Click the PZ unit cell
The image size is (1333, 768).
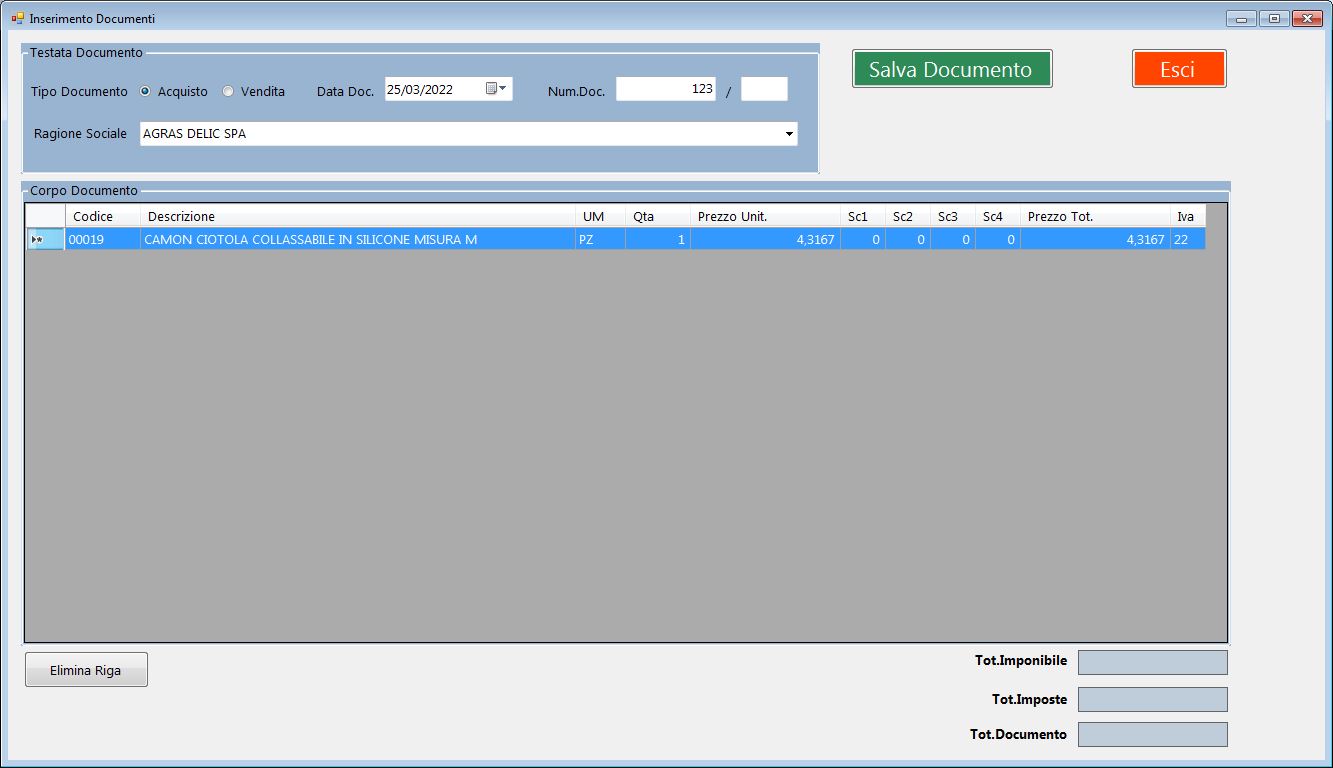pyautogui.click(x=601, y=239)
